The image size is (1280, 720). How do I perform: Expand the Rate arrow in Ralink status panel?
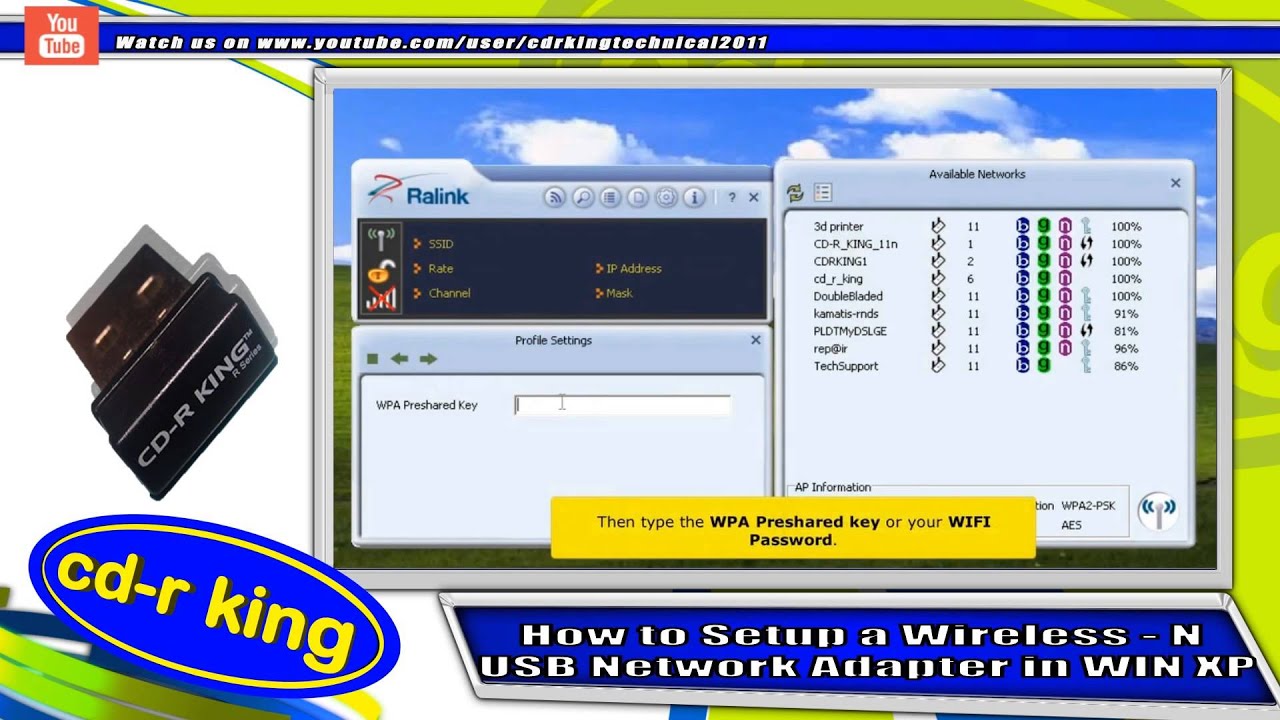[417, 269]
